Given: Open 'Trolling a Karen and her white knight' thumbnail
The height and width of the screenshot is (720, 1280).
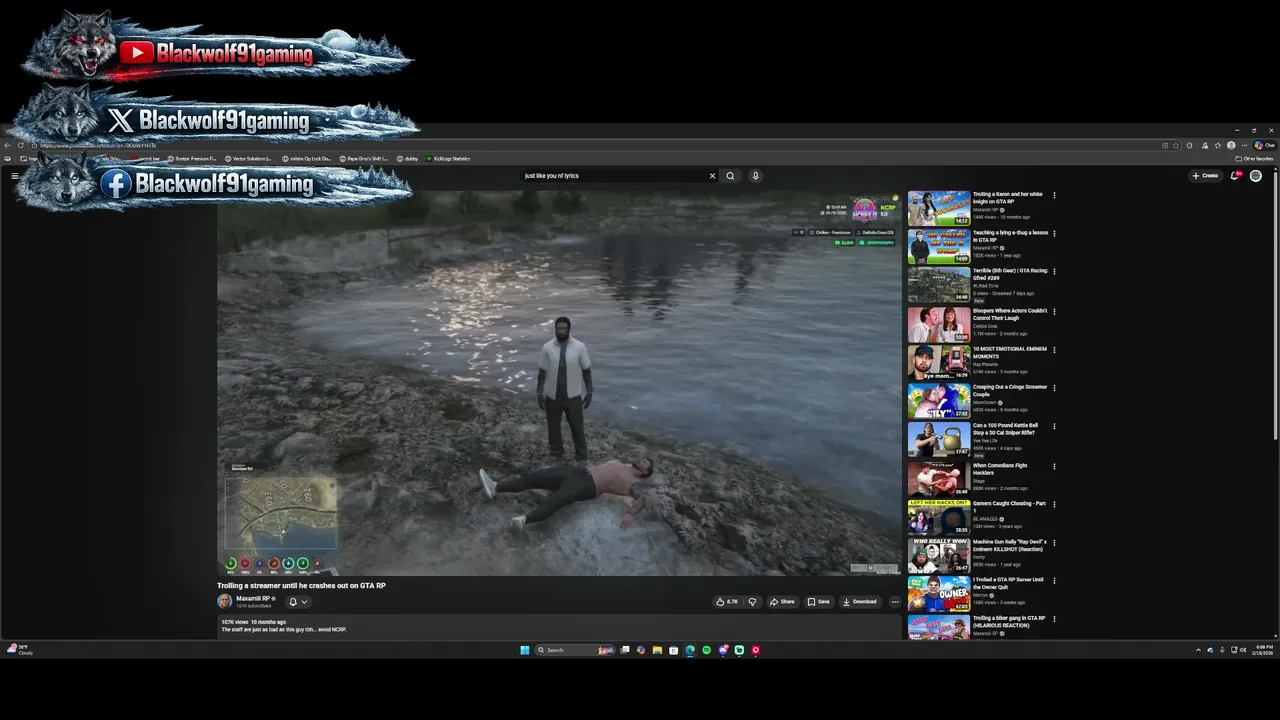Looking at the screenshot, I should click(938, 208).
